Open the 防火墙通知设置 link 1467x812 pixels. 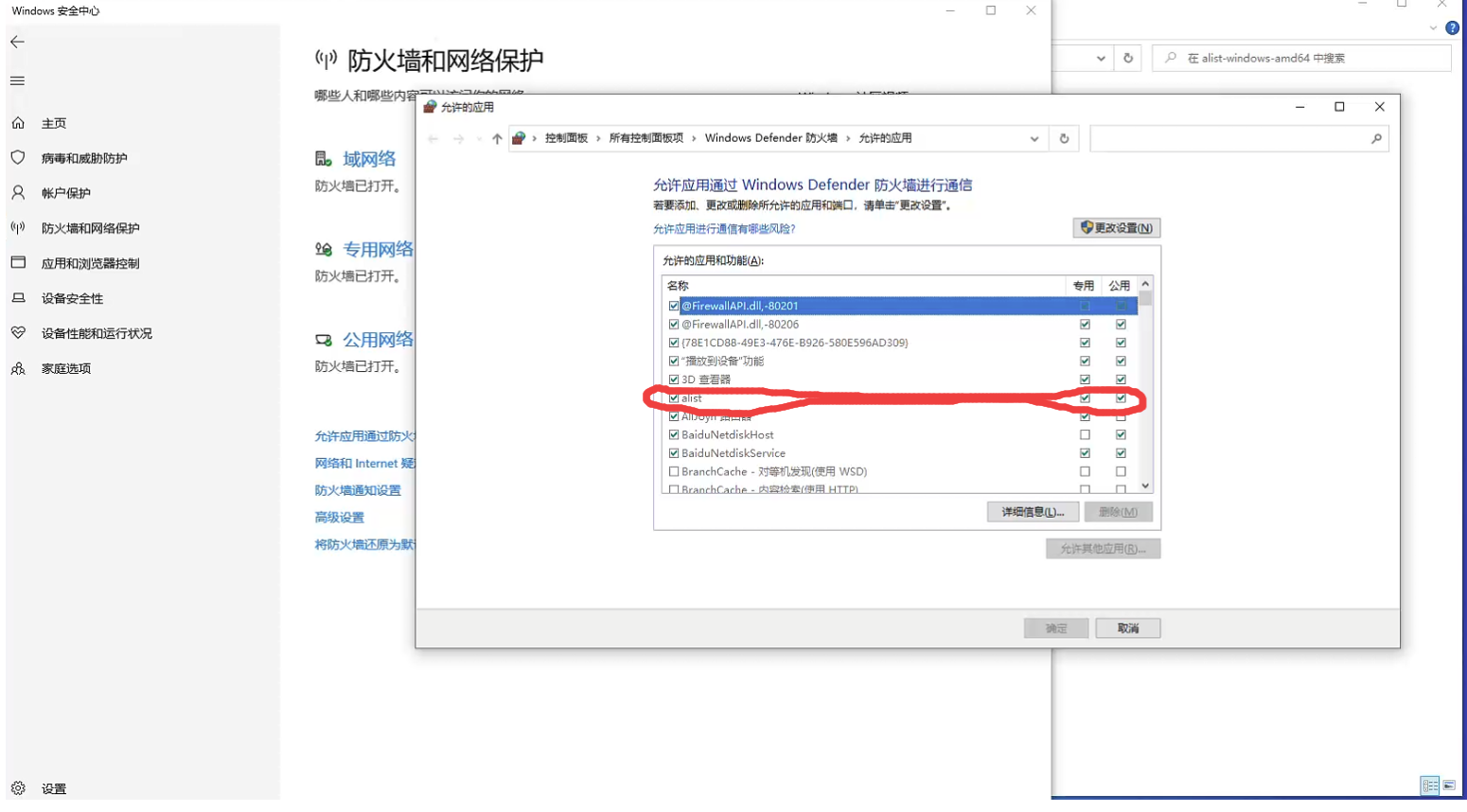point(358,490)
